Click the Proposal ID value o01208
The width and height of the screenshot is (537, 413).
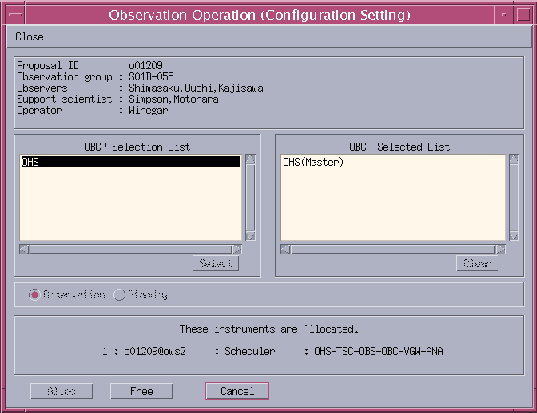point(146,65)
